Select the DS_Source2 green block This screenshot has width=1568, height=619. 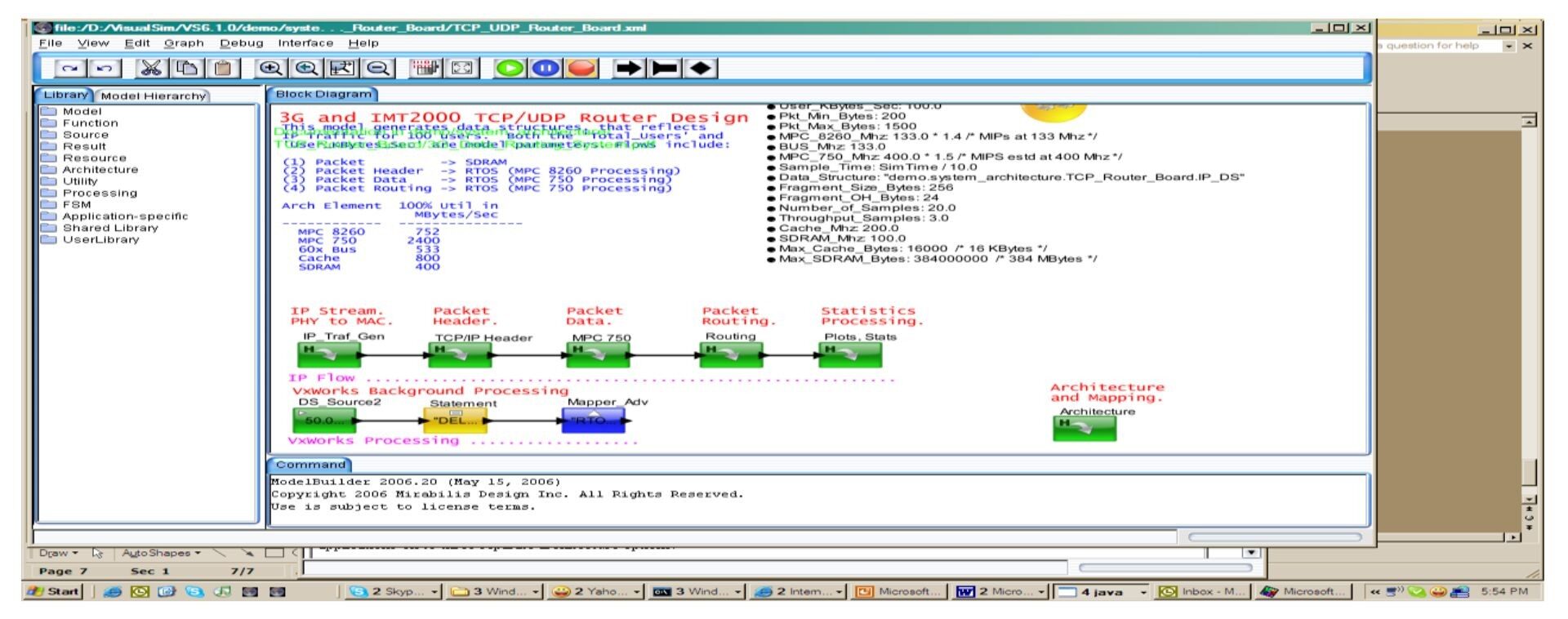tap(324, 420)
